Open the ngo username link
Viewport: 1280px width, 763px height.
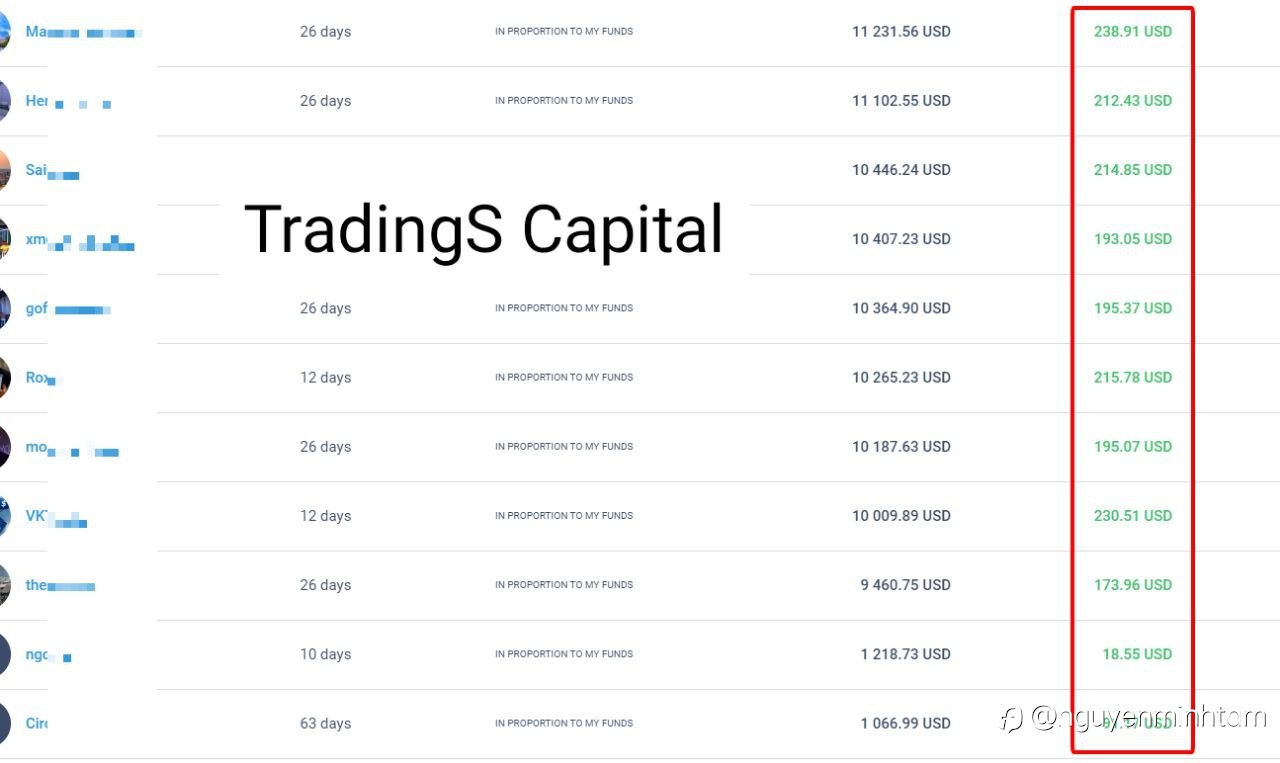[48, 654]
